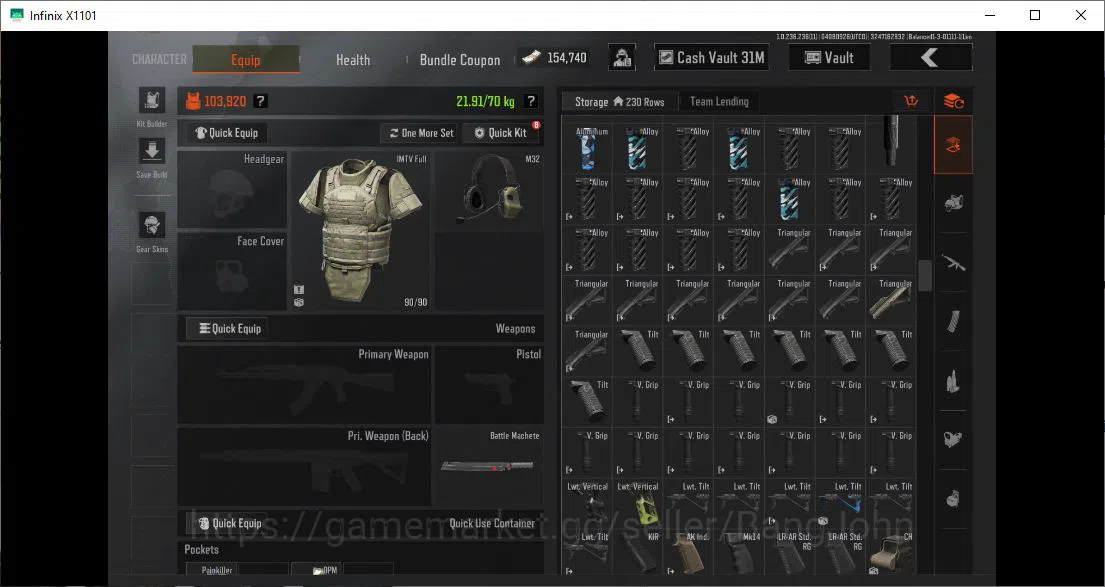
Task: Open the masked operator profile icon
Action: [622, 58]
